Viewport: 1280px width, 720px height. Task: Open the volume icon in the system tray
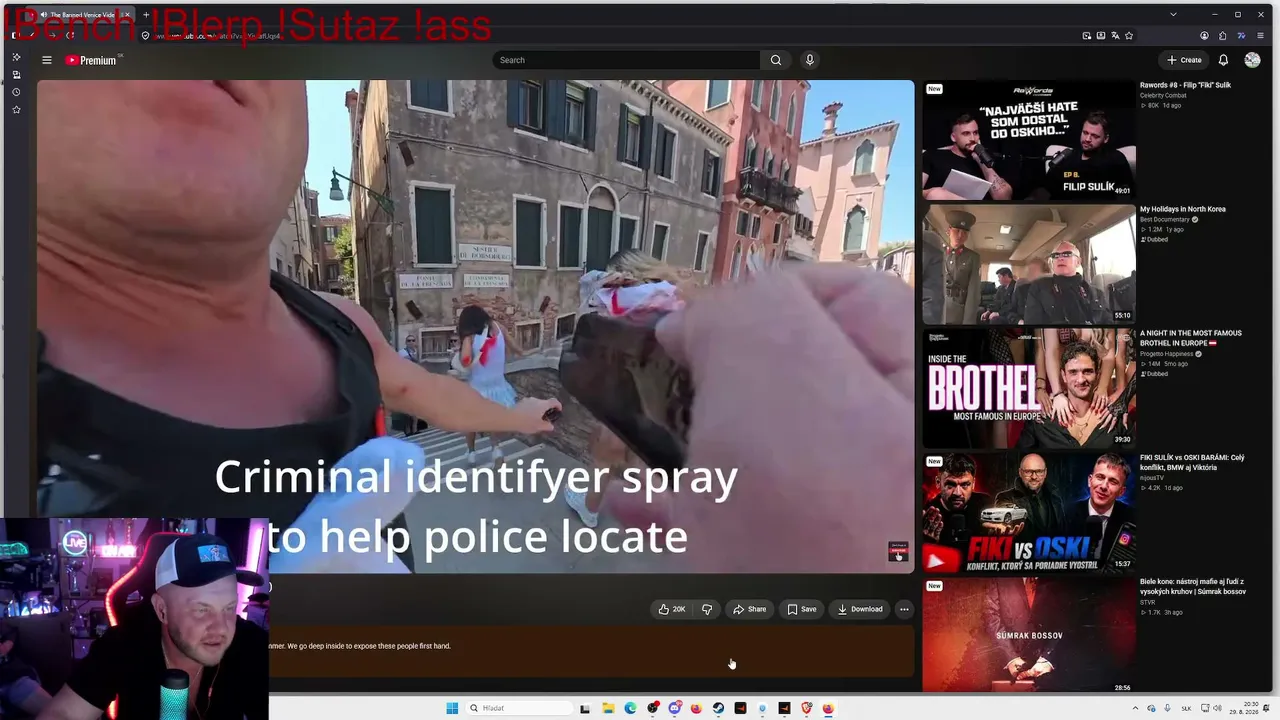[x=1218, y=708]
